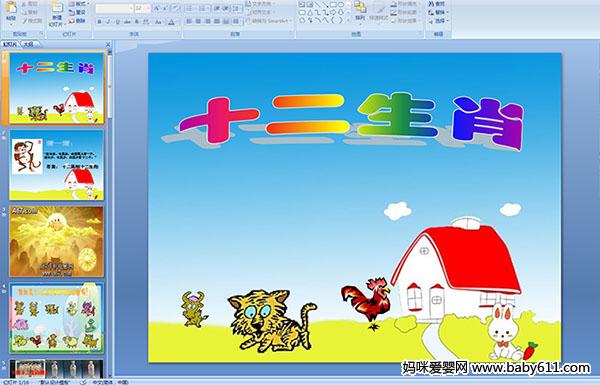600x385 pixels.
Task: Click the New Slide icon
Action: [57, 14]
